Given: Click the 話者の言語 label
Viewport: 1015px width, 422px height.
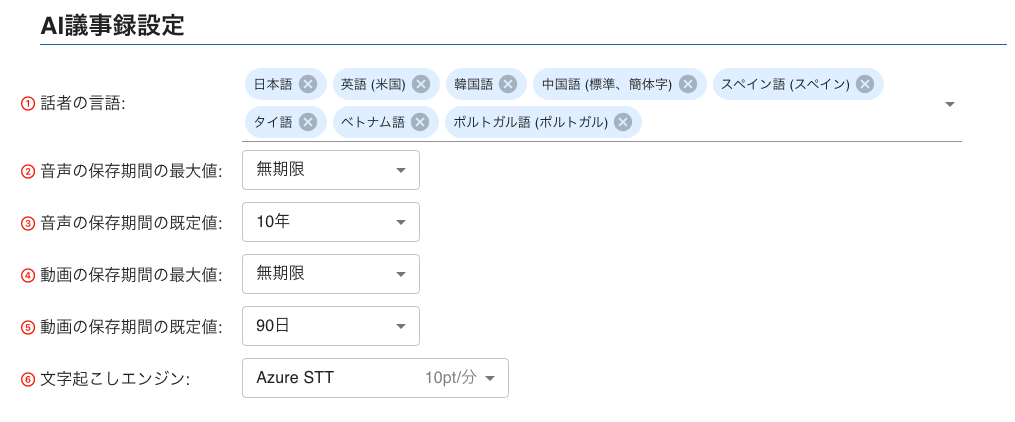Looking at the screenshot, I should click(82, 104).
